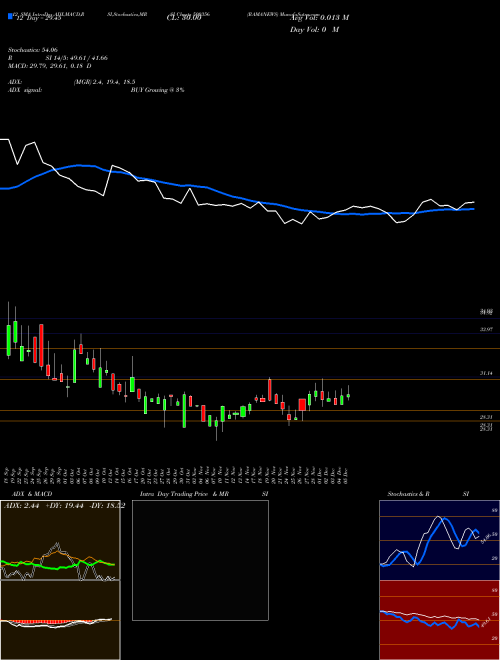Click the empty intraday trading price panel
The height and width of the screenshot is (660, 500).
[200, 560]
